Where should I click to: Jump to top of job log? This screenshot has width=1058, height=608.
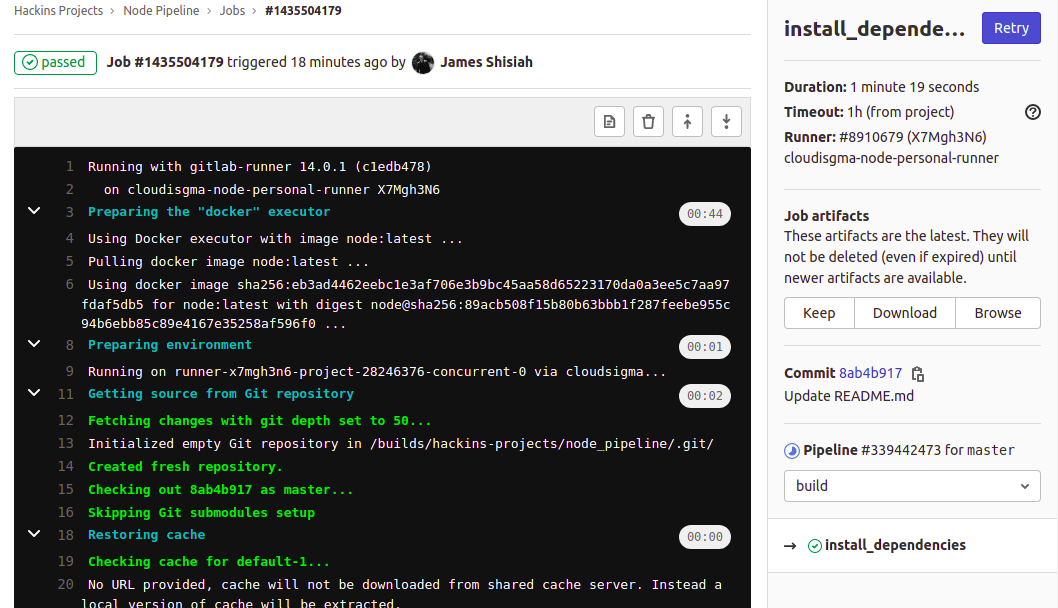[x=688, y=121]
